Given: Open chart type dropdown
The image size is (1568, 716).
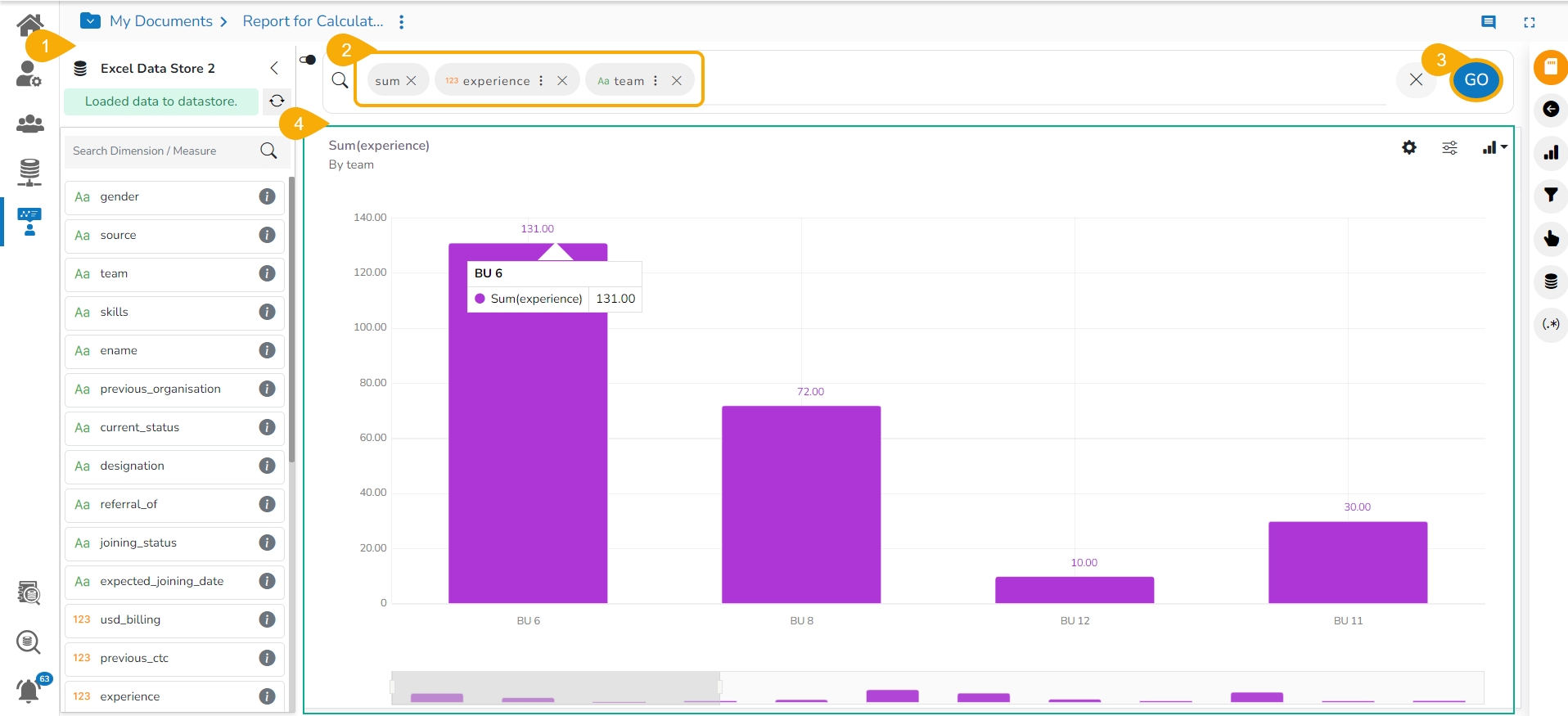Looking at the screenshot, I should click(1494, 147).
